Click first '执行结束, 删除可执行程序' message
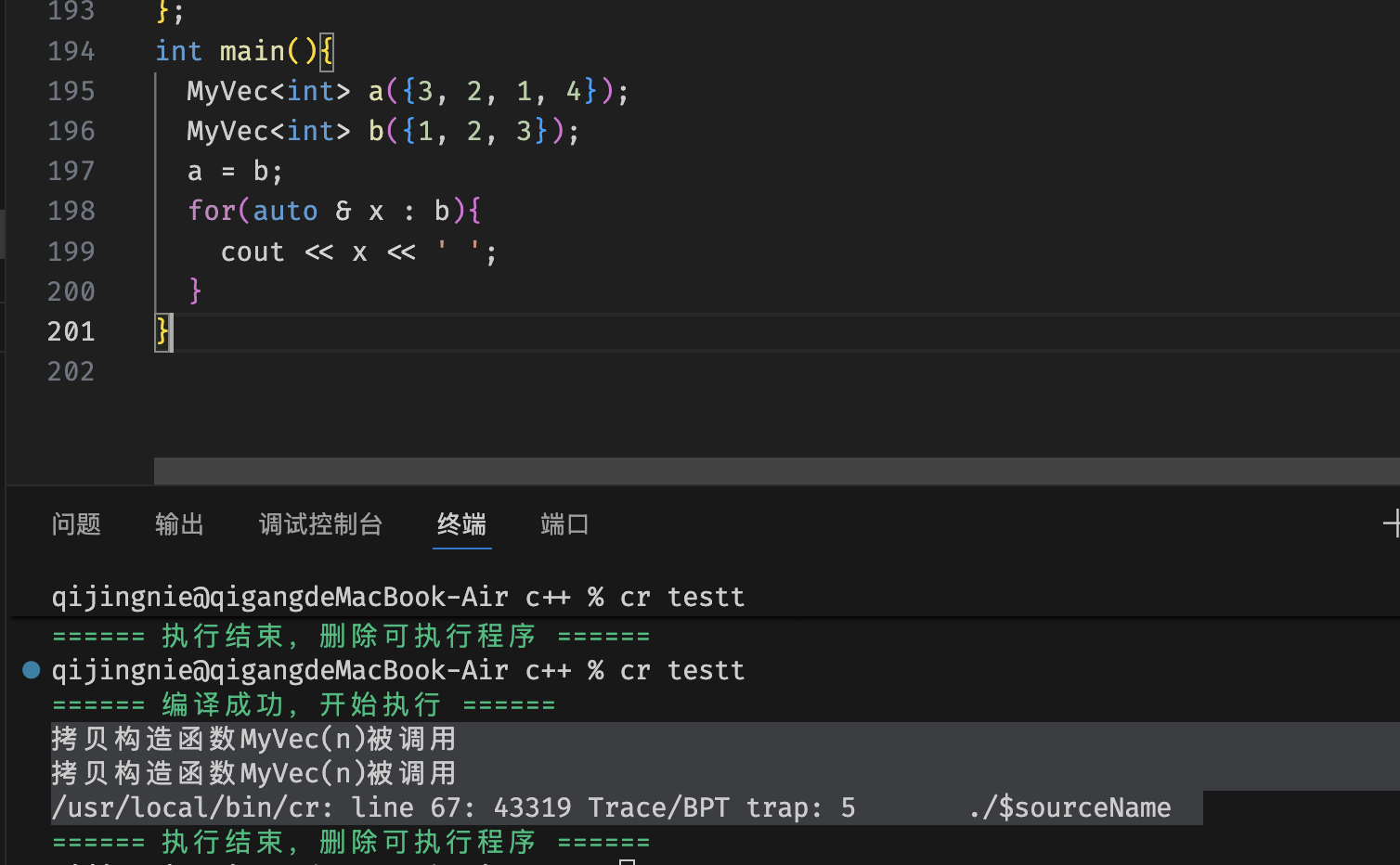Image resolution: width=1400 pixels, height=865 pixels. point(351,637)
